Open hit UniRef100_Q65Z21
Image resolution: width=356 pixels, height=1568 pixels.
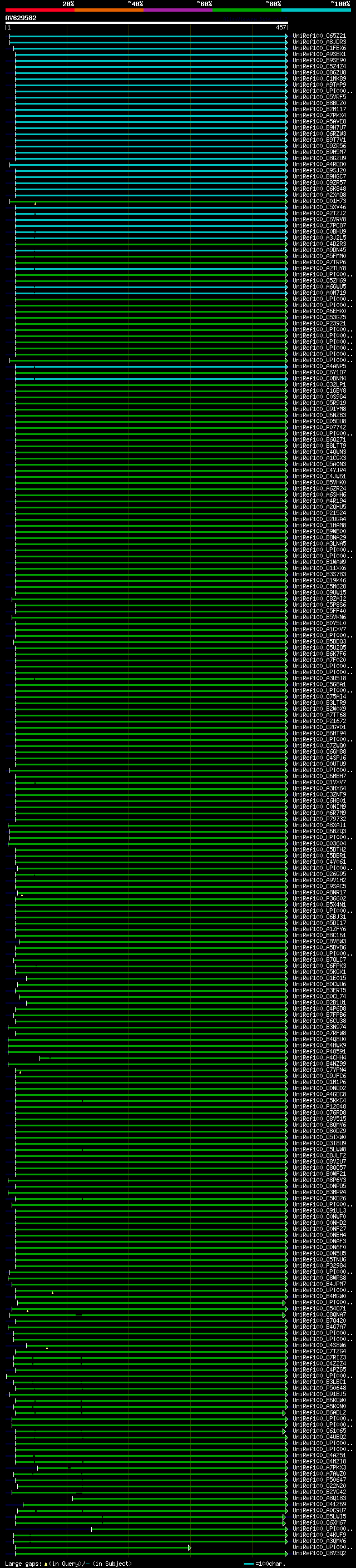point(319,36)
